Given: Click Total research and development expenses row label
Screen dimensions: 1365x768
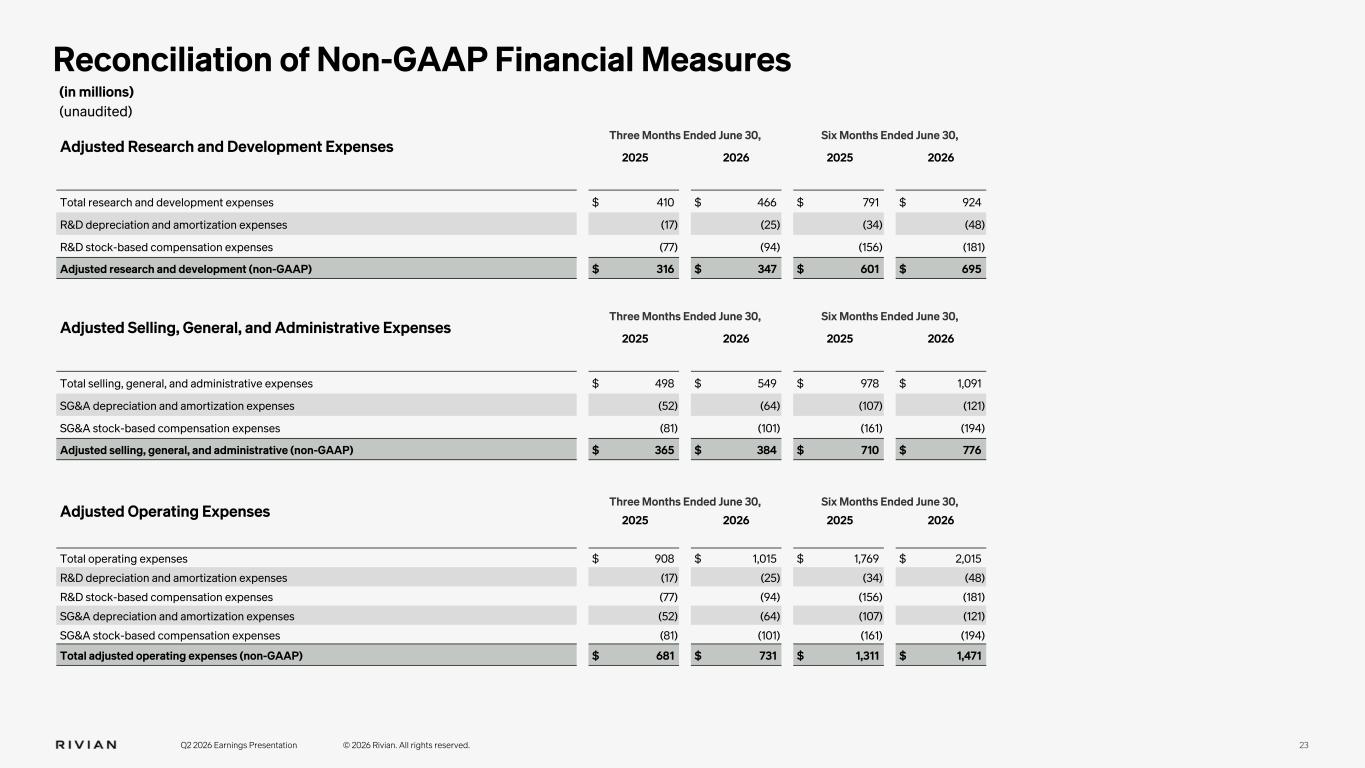Looking at the screenshot, I should 167,203.
